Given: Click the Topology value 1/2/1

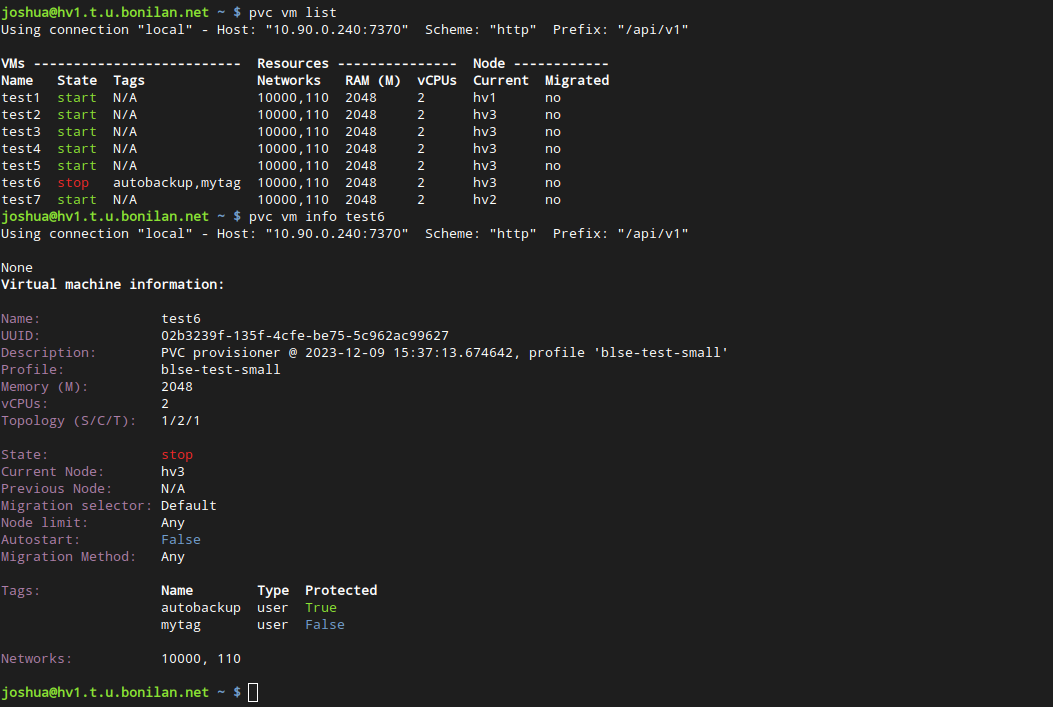Looking at the screenshot, I should [x=180, y=420].
